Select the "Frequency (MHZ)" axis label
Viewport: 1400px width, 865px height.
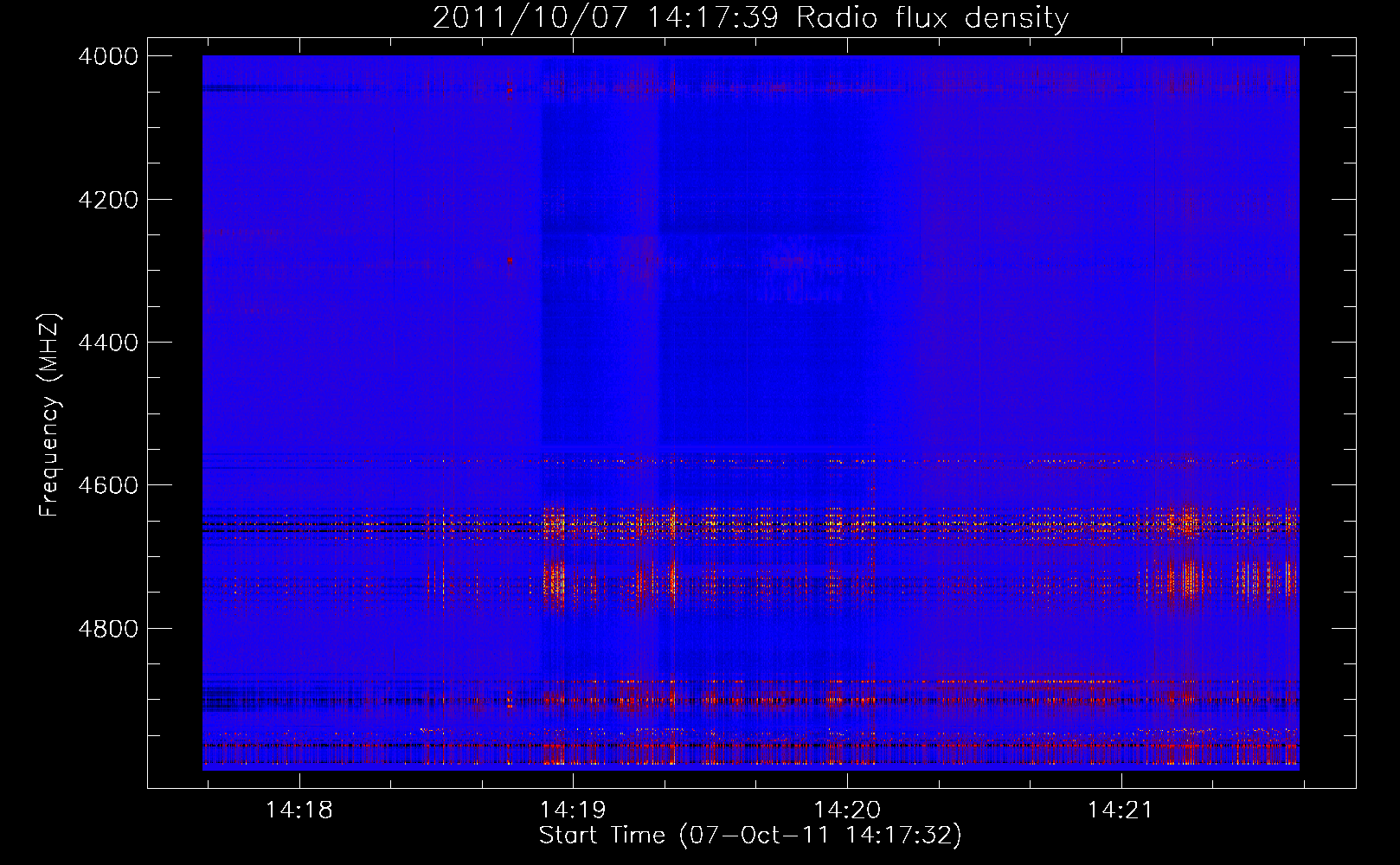click(x=50, y=415)
